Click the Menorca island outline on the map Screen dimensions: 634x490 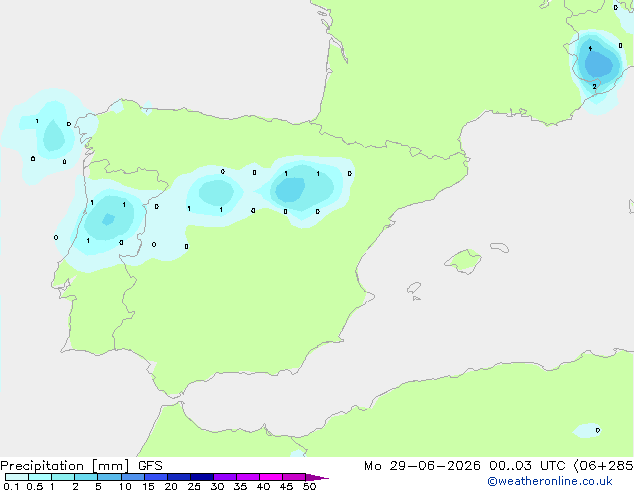(500, 247)
